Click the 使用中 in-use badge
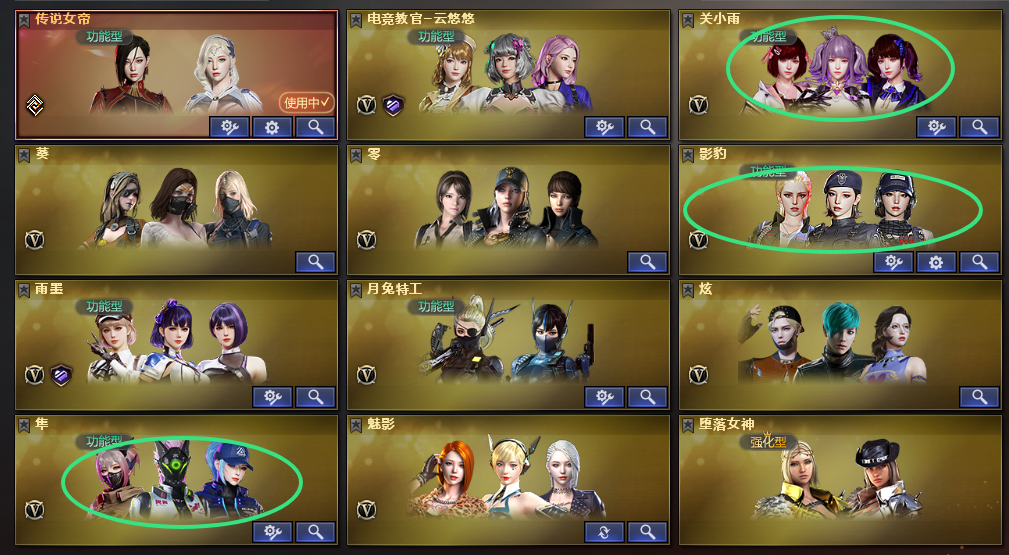1009x555 pixels. (x=307, y=102)
